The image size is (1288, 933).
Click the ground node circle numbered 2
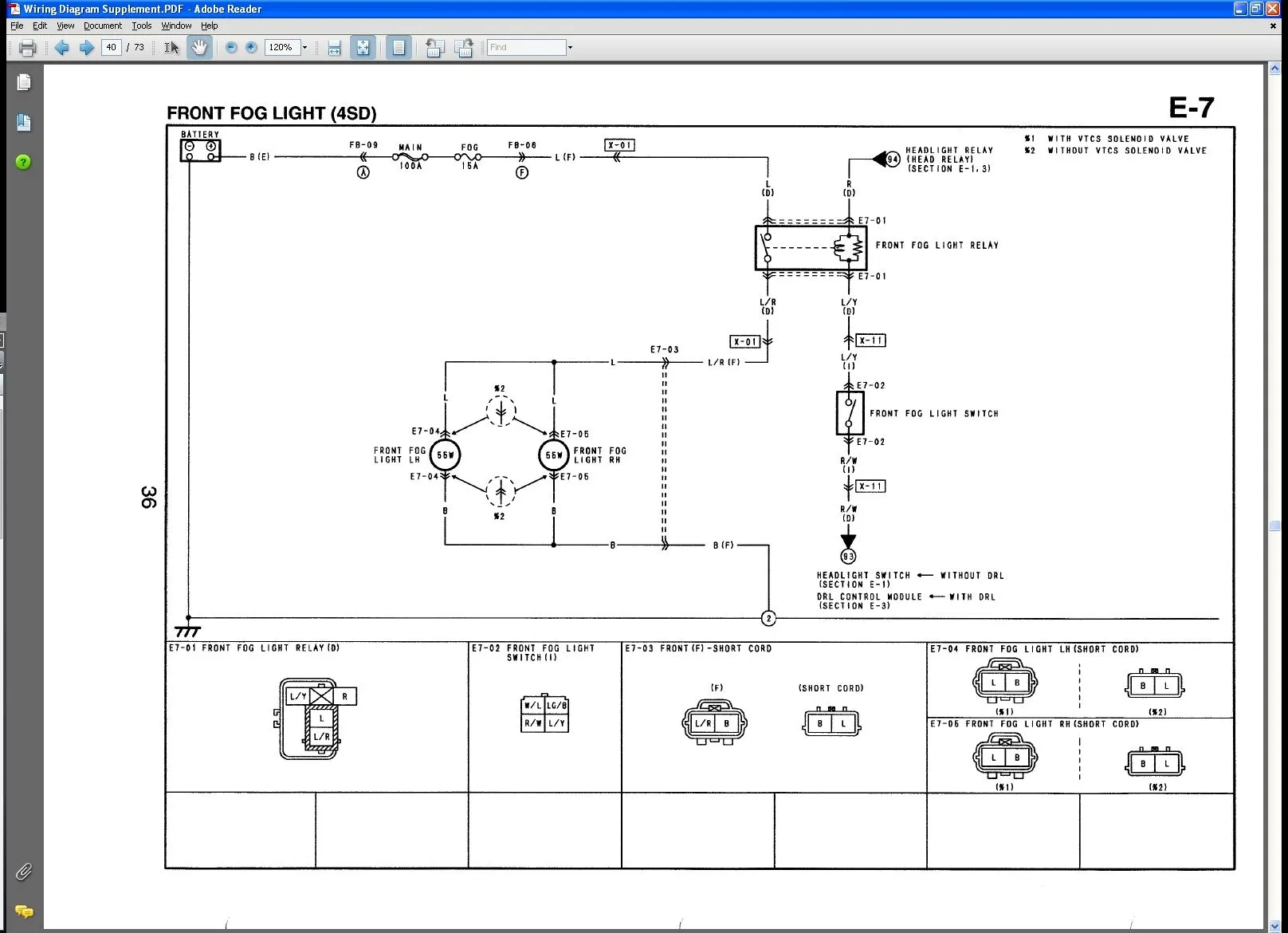click(768, 618)
